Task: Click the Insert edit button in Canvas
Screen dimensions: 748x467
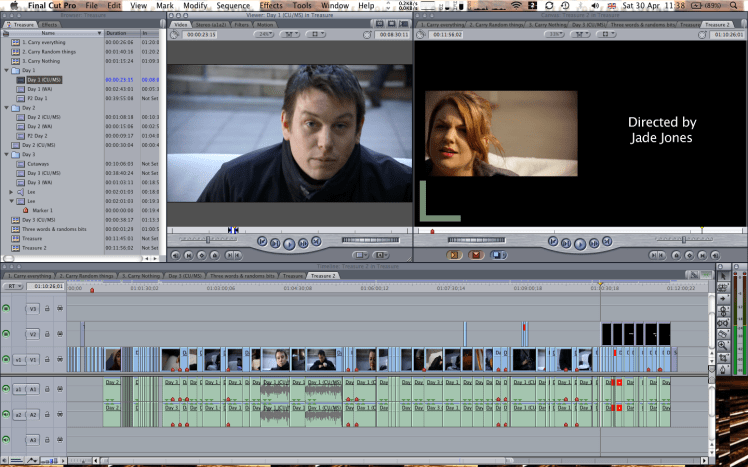Action: point(453,254)
